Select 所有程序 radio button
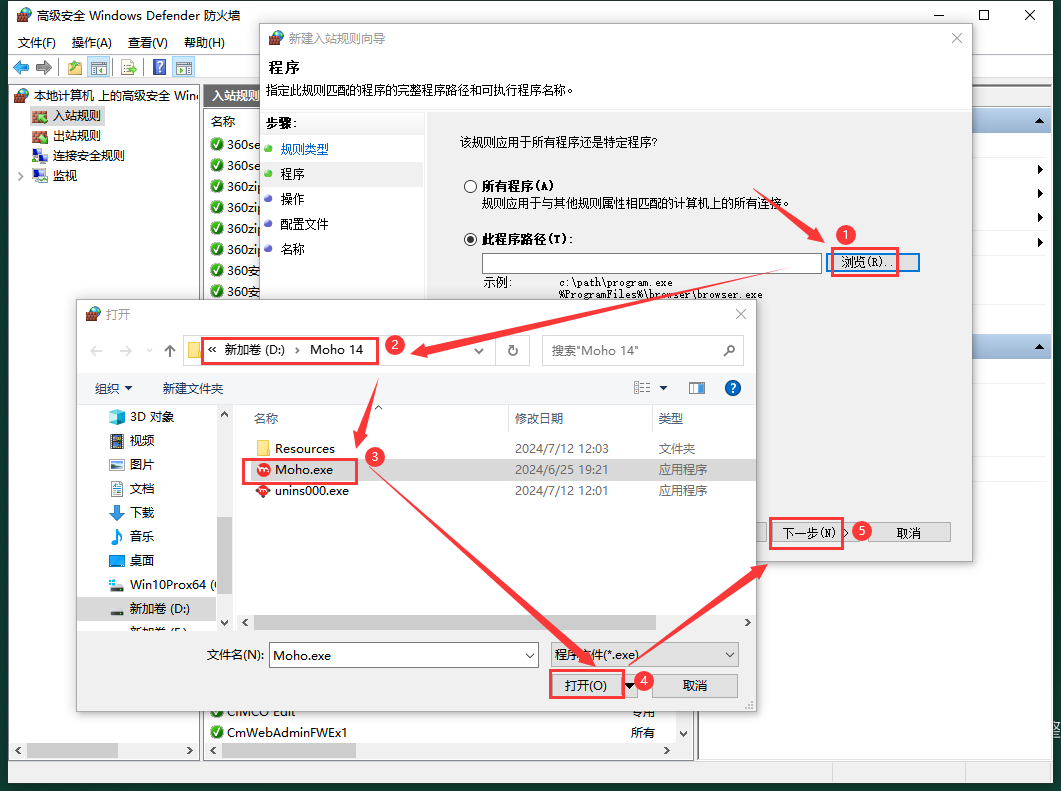Screen dimensions: 1061x791 click(470, 186)
